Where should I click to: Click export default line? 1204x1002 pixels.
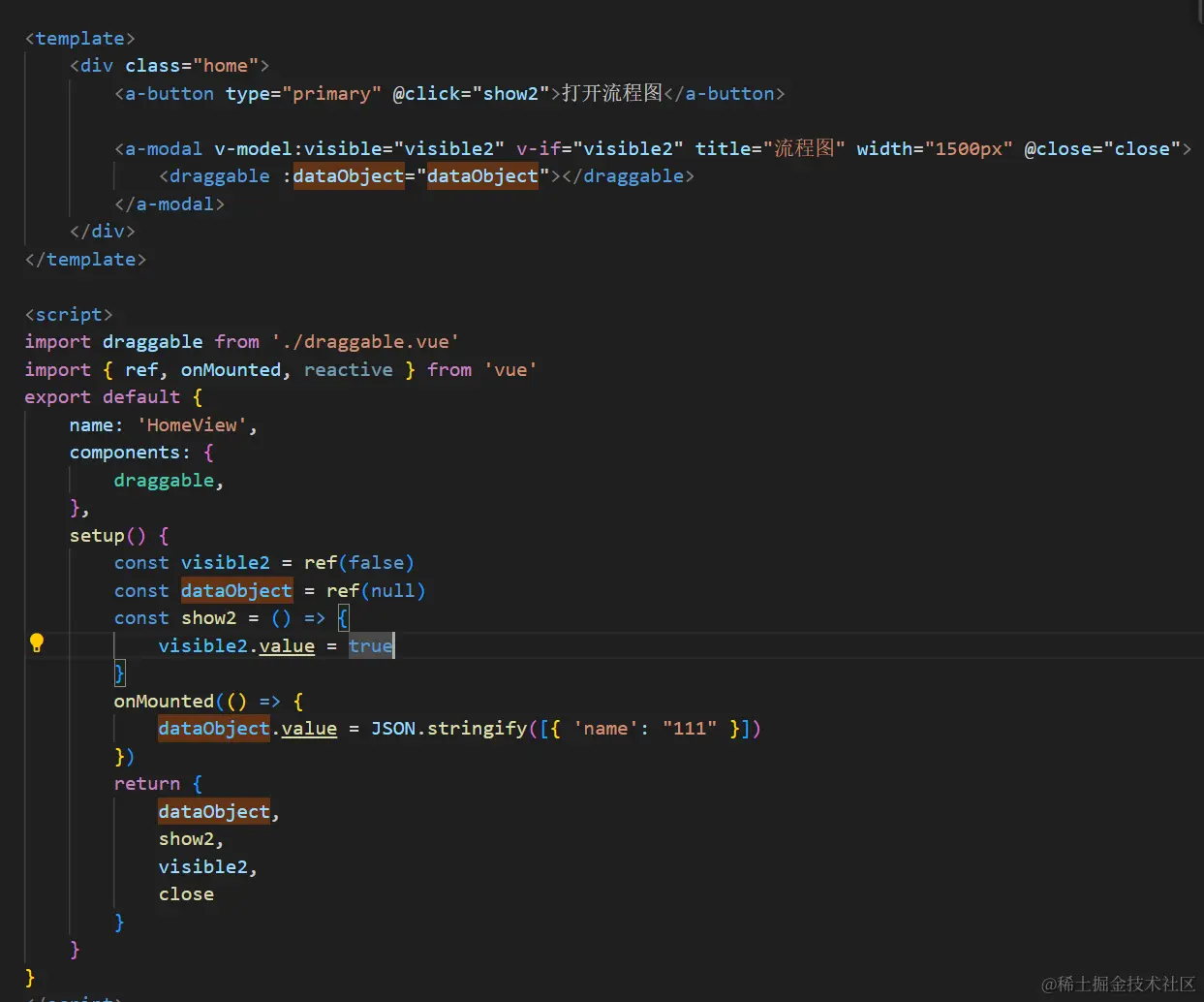pos(114,397)
